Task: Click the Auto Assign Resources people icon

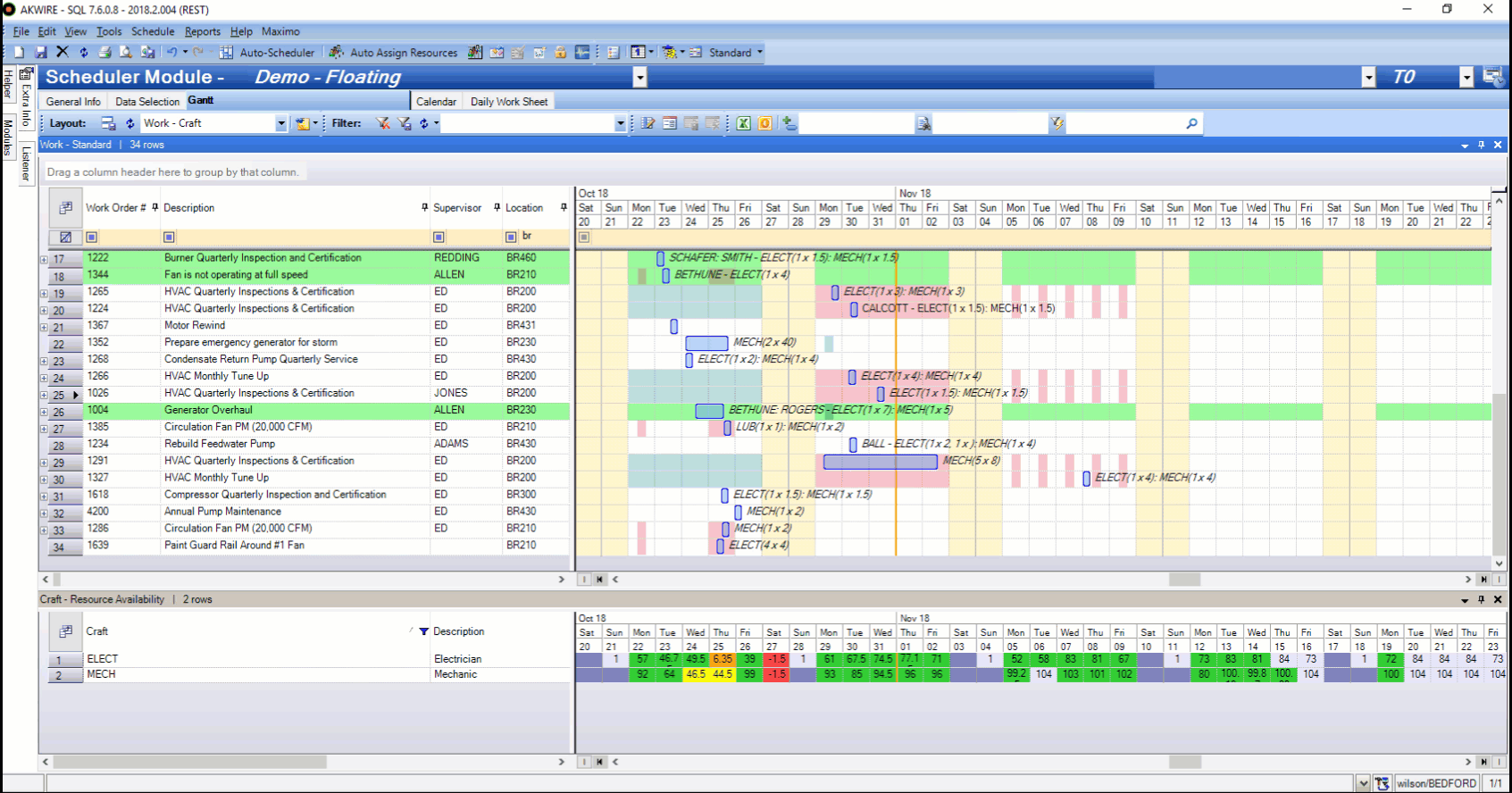Action: click(337, 53)
